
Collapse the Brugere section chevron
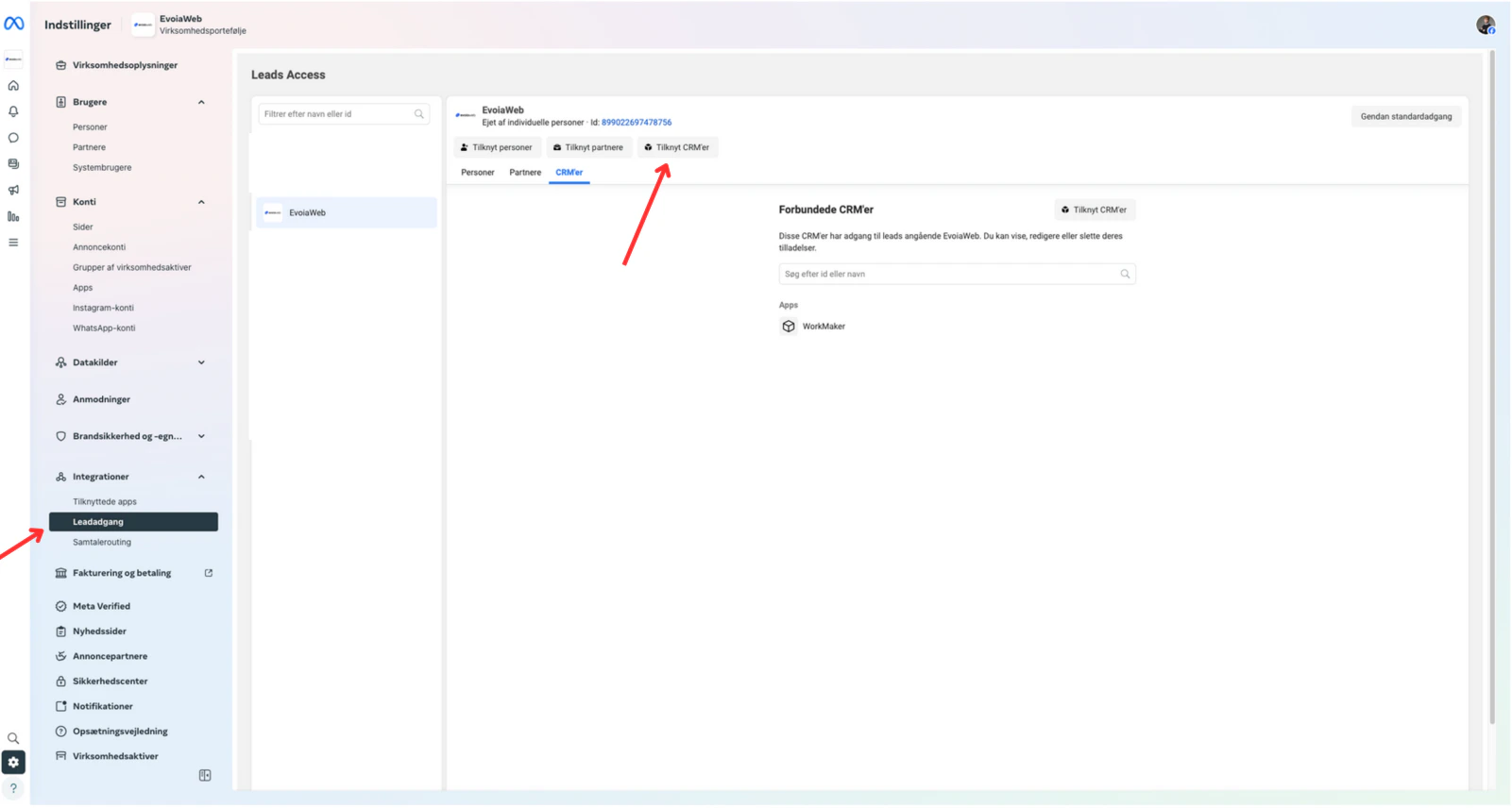click(x=201, y=102)
